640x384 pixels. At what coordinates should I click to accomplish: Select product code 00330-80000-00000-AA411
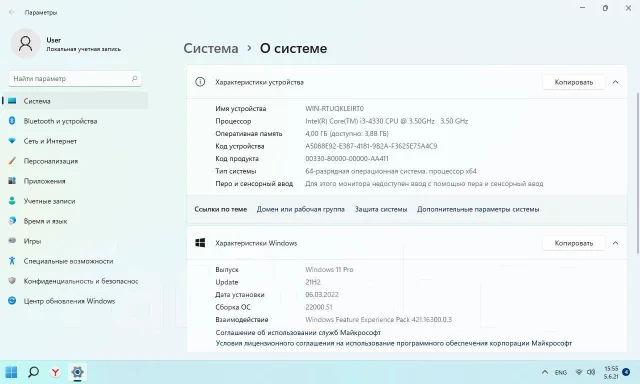[347, 159]
